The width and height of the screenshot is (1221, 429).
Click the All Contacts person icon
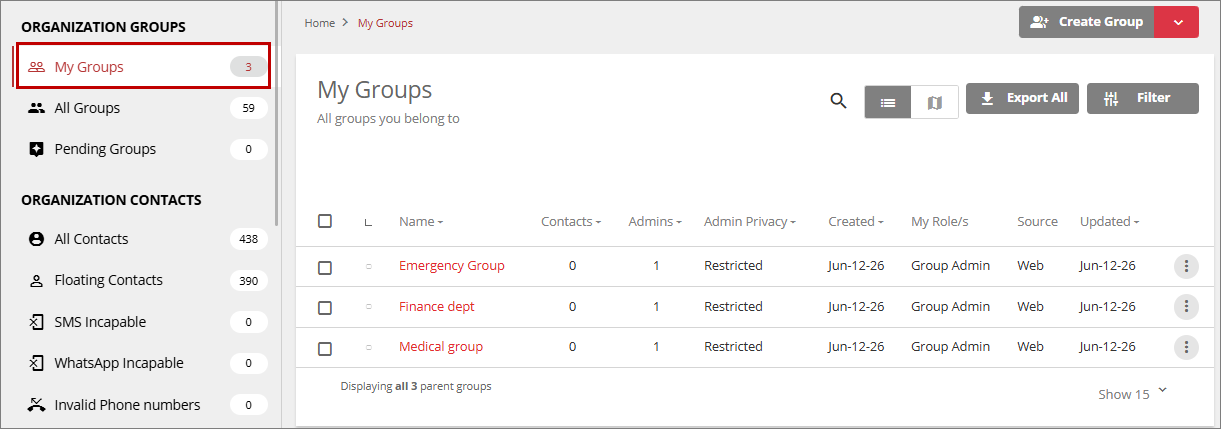pos(37,239)
